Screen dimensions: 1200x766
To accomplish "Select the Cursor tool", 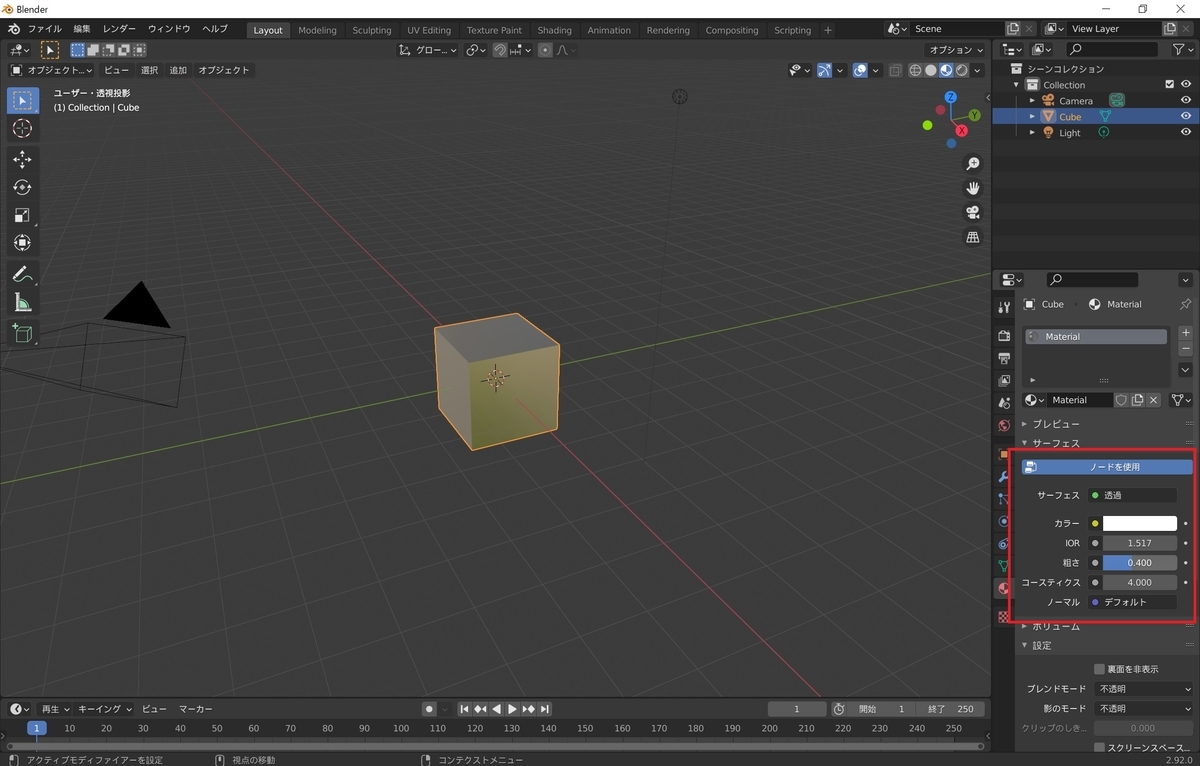I will (22, 129).
